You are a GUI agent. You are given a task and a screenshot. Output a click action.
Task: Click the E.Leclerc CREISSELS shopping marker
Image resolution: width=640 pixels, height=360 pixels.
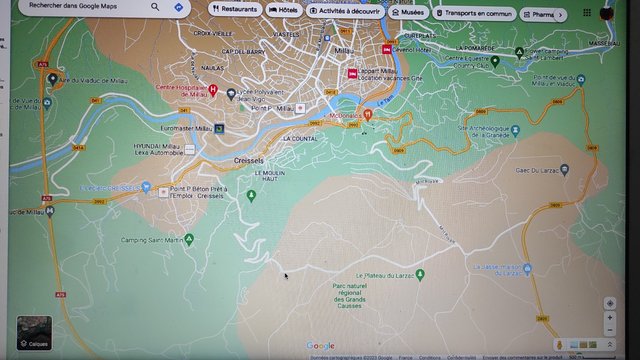pyautogui.click(x=146, y=187)
